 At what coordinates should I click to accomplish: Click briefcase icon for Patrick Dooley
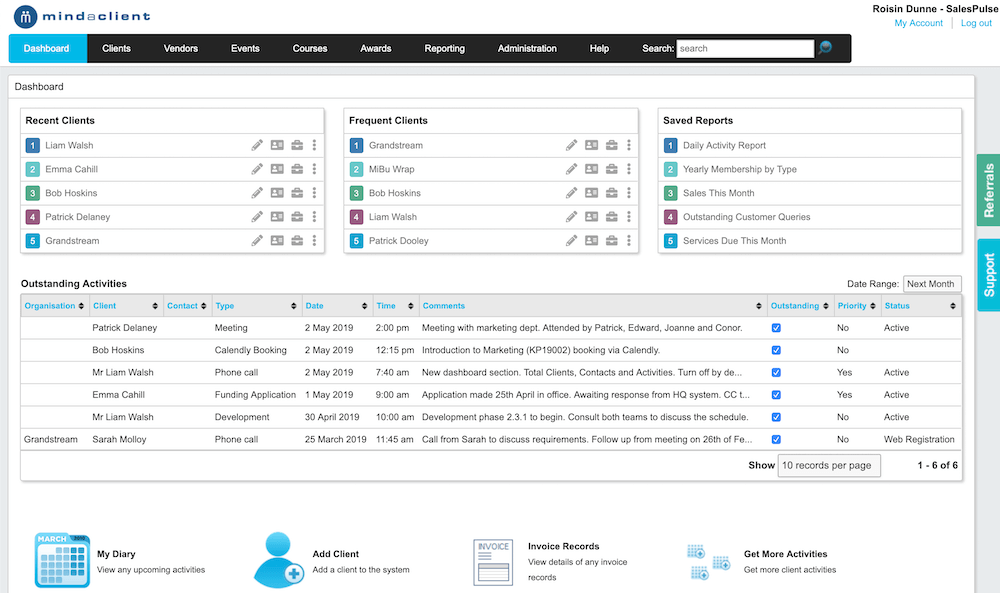(612, 240)
